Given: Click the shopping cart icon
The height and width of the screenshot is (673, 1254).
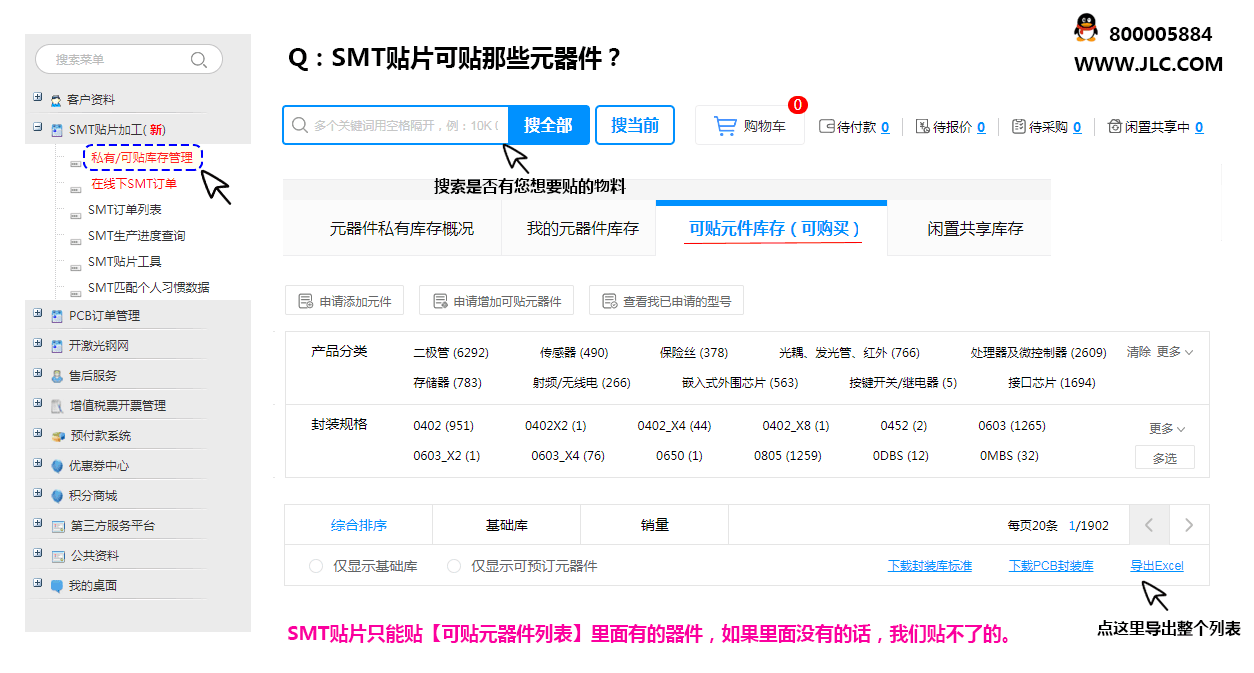Looking at the screenshot, I should 725,126.
